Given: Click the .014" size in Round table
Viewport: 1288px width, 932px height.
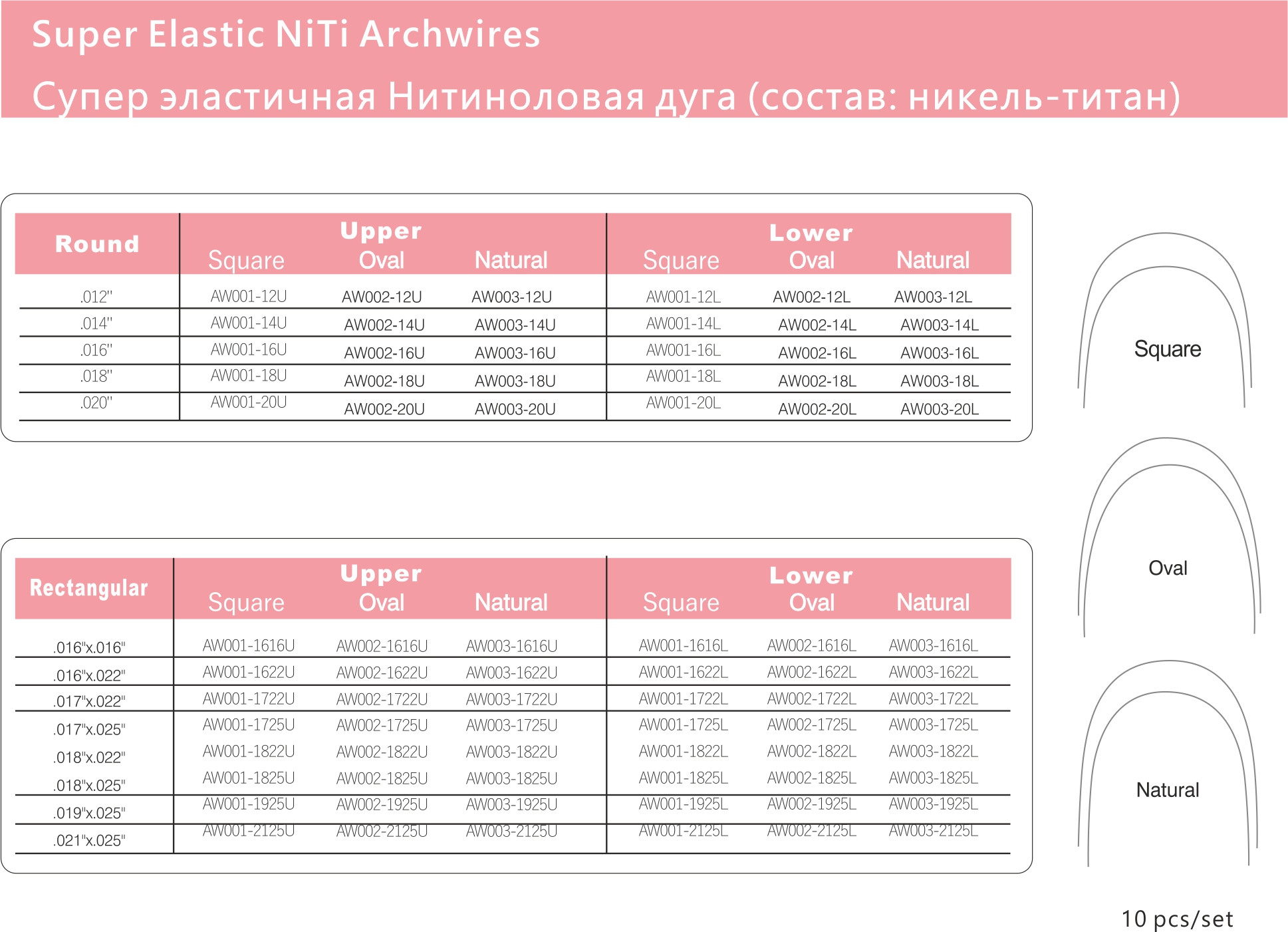Looking at the screenshot, I should click(x=96, y=323).
